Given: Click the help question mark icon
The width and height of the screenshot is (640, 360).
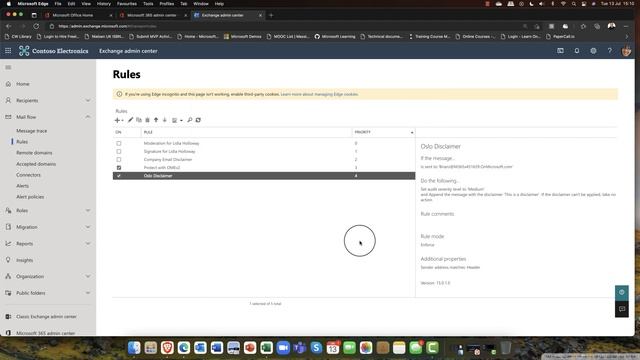Looking at the screenshot, I should click(x=609, y=51).
